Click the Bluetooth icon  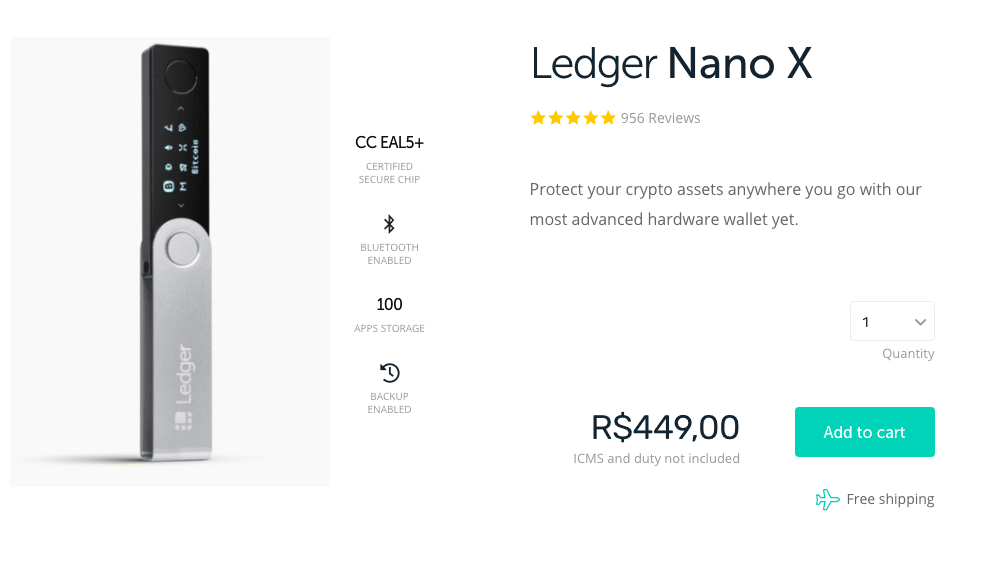tap(389, 224)
